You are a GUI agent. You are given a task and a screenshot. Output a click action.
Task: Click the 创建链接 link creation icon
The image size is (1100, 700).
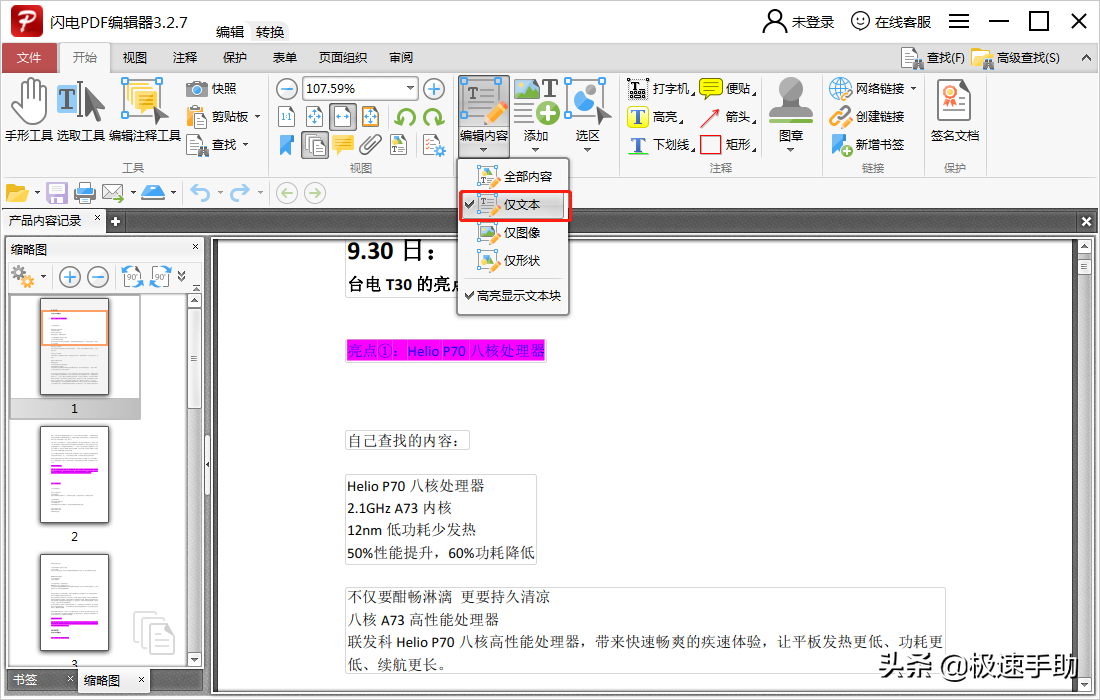[866, 117]
